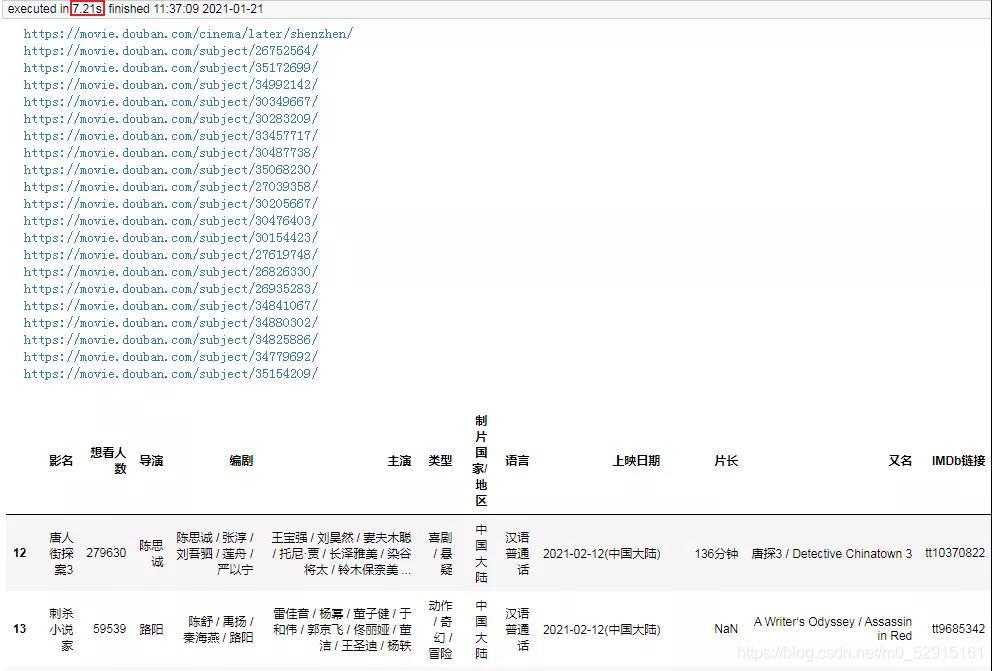Screen dimensions: 992x671
Task: Click director cell 陈思诚
Action: 151,553
